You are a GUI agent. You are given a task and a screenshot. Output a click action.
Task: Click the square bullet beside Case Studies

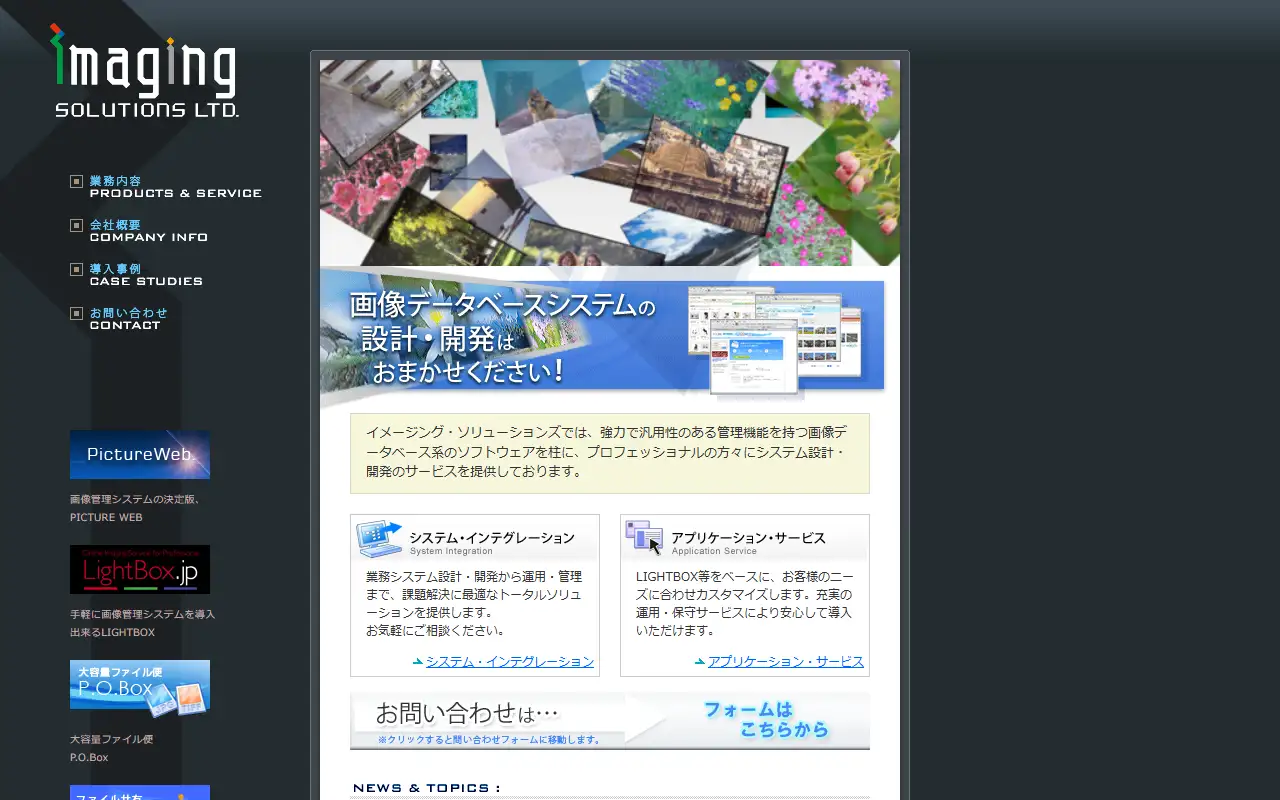(76, 269)
